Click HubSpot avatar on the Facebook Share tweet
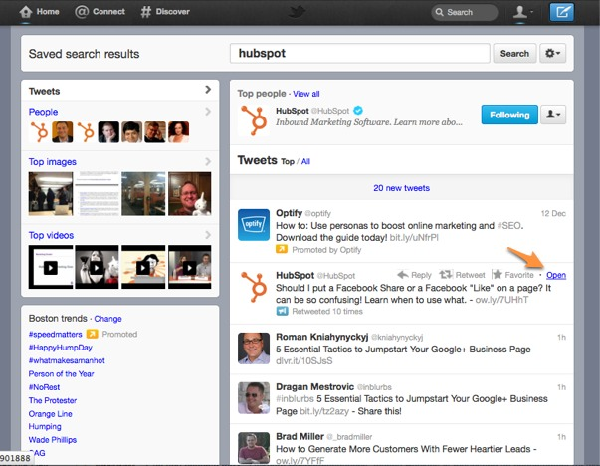The image size is (600, 466). tap(254, 287)
